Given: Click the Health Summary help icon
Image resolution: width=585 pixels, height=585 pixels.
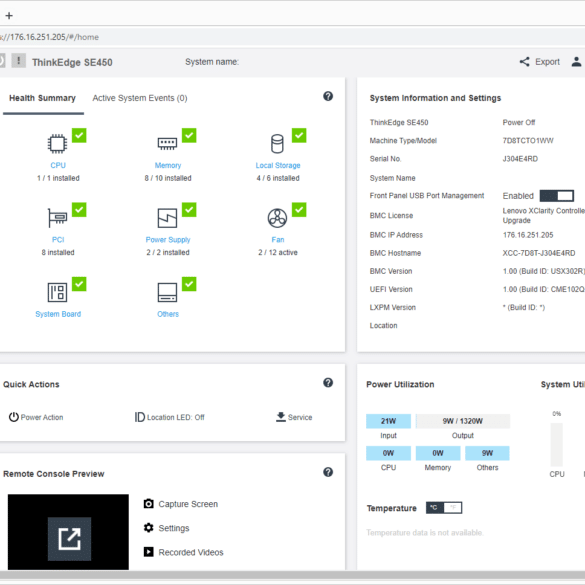Looking at the screenshot, I should pos(328,96).
